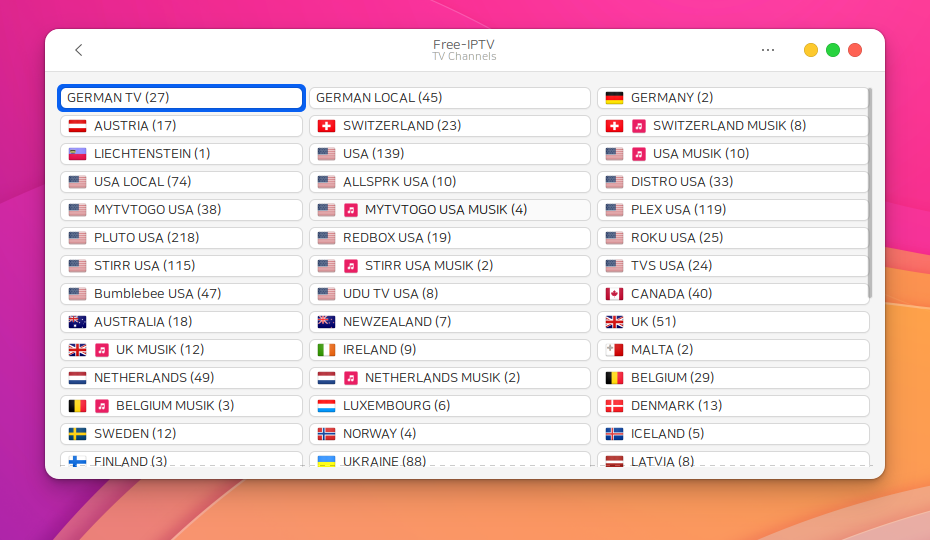Image resolution: width=930 pixels, height=540 pixels.
Task: Open DISTRO USA (33) channels
Action: tap(733, 182)
